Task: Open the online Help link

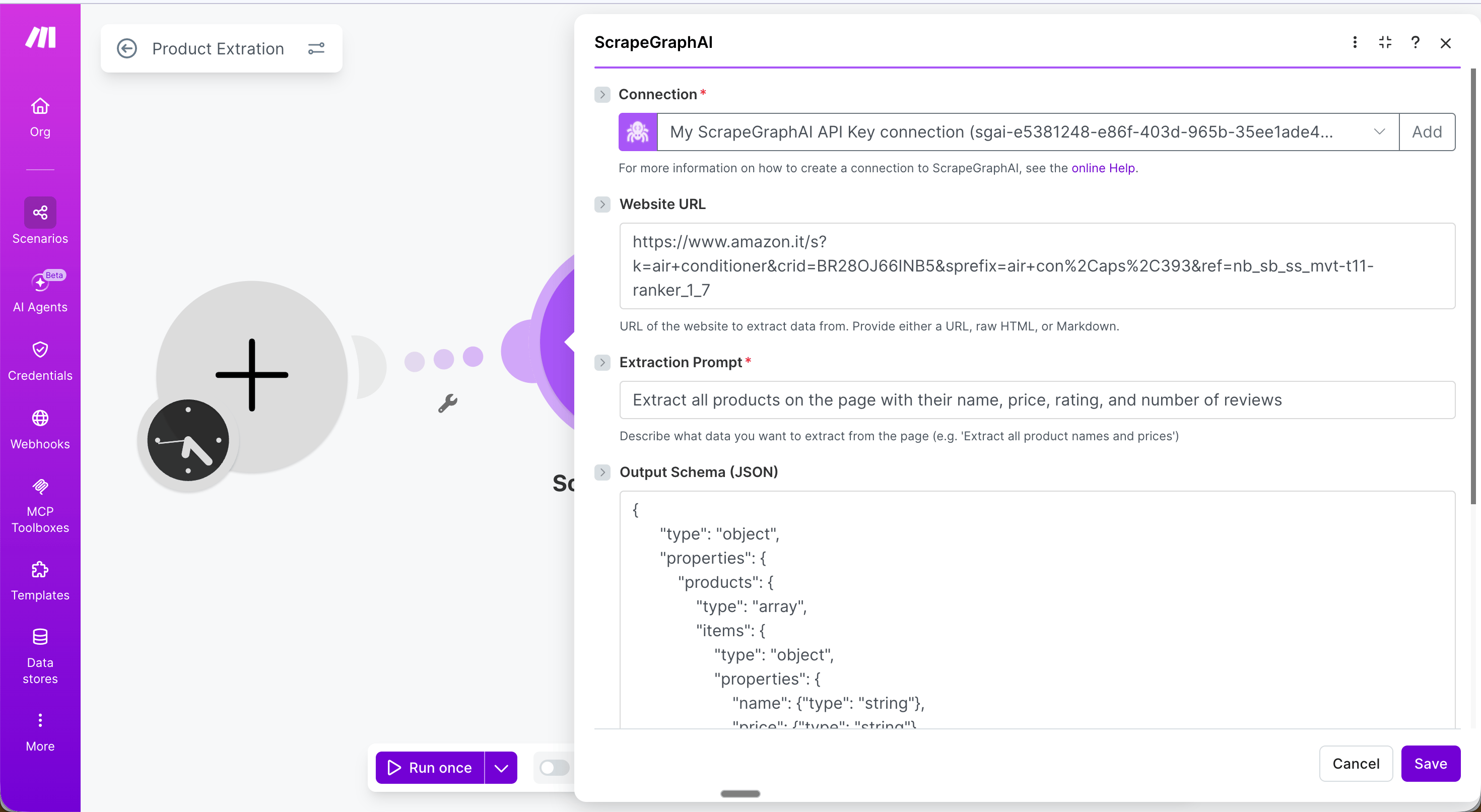Action: pos(1103,168)
